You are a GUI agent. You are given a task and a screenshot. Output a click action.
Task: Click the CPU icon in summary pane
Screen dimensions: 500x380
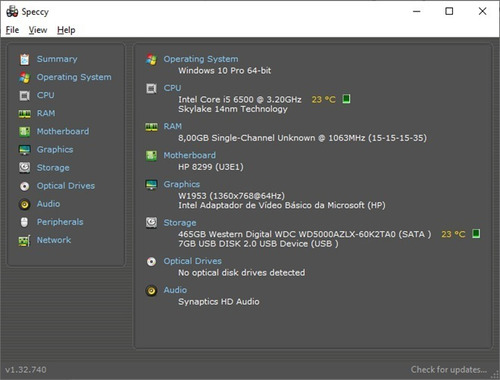coord(151,89)
